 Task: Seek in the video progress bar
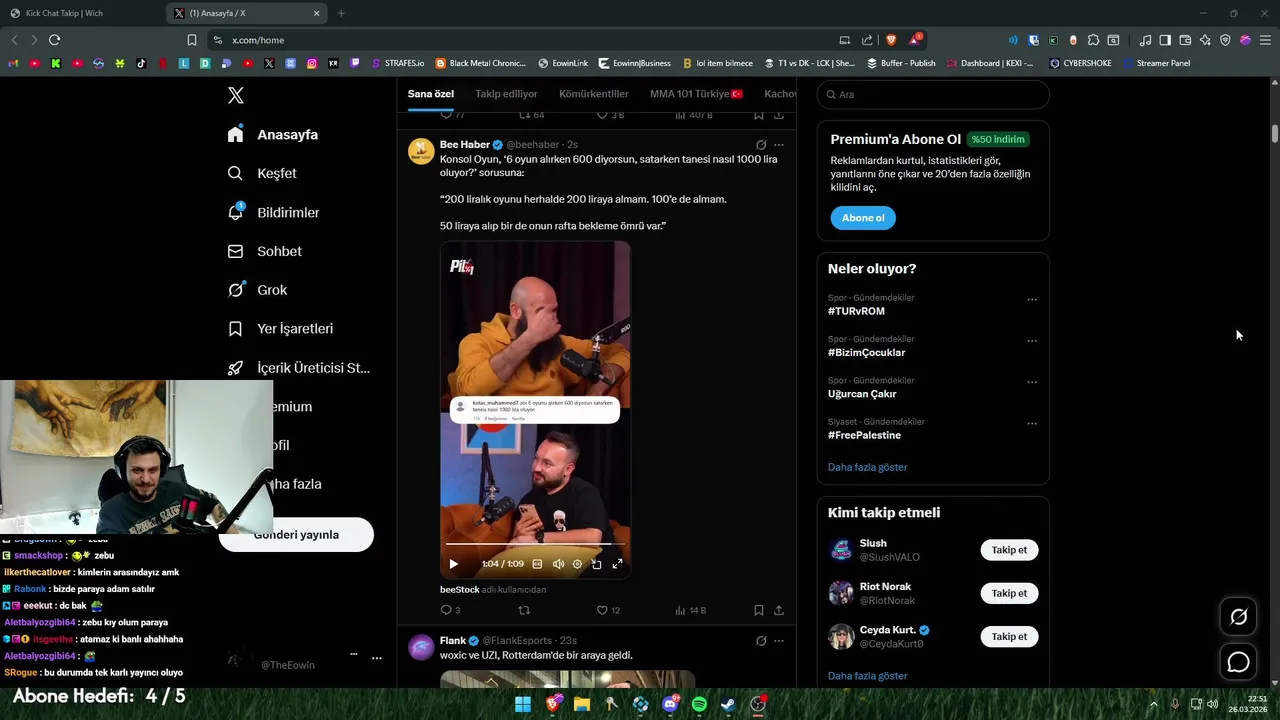click(535, 544)
